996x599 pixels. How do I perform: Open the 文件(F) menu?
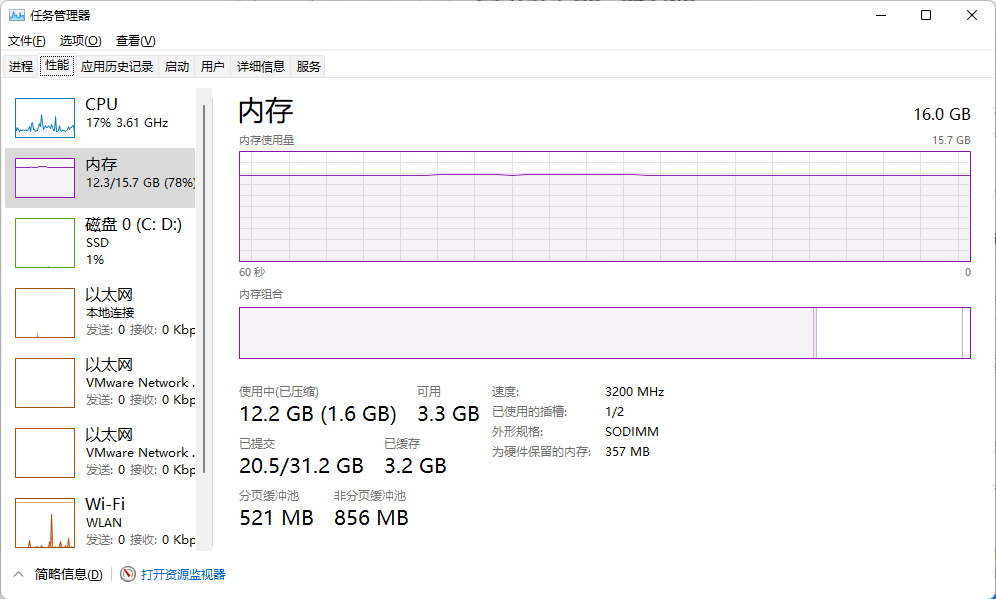(x=27, y=41)
